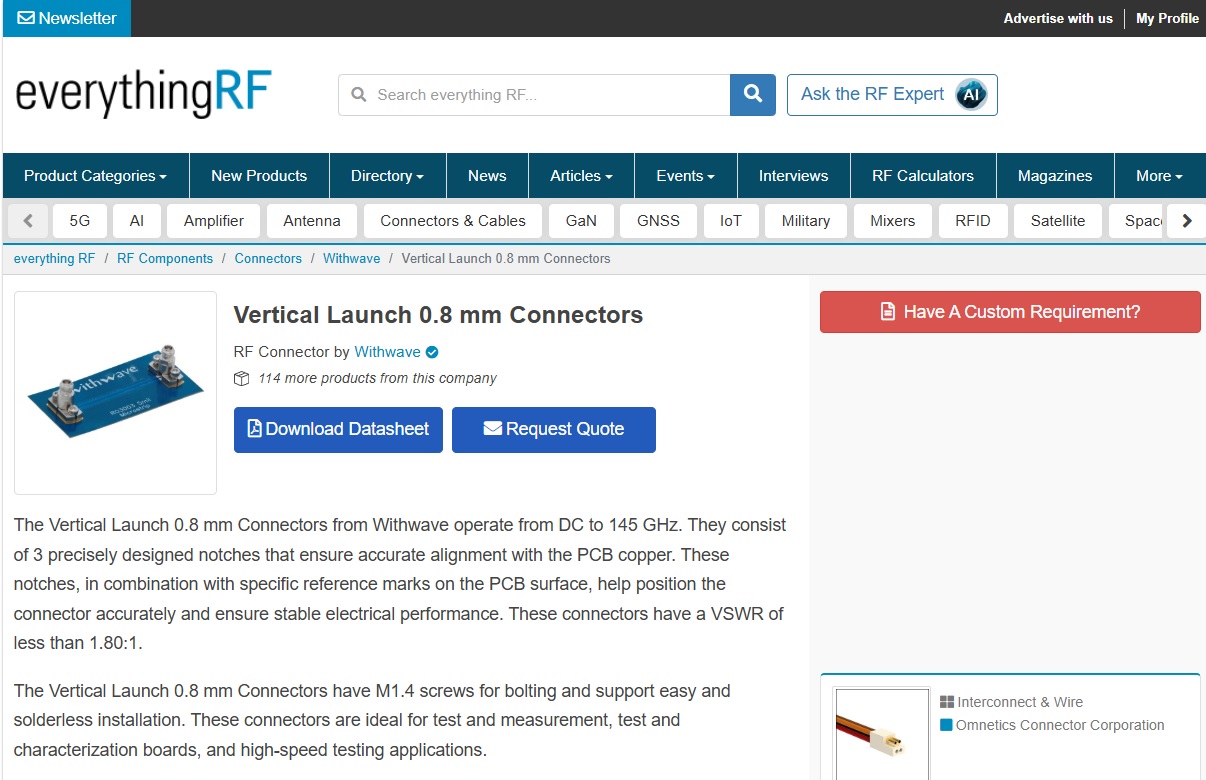Click the blue magnifier search button

[x=753, y=95]
